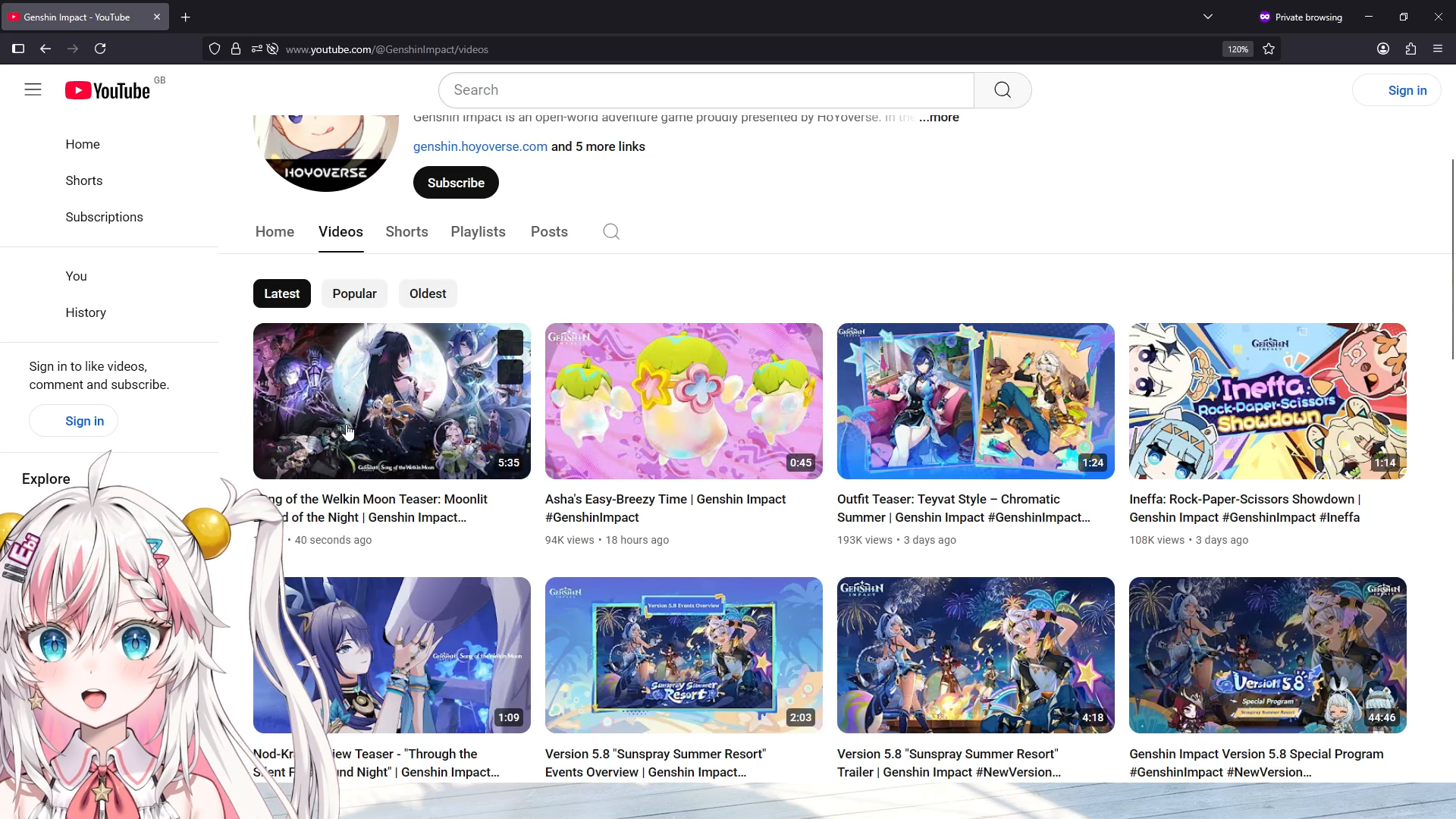
Task: Expand the list all tabs chevron
Action: pos(1208,17)
